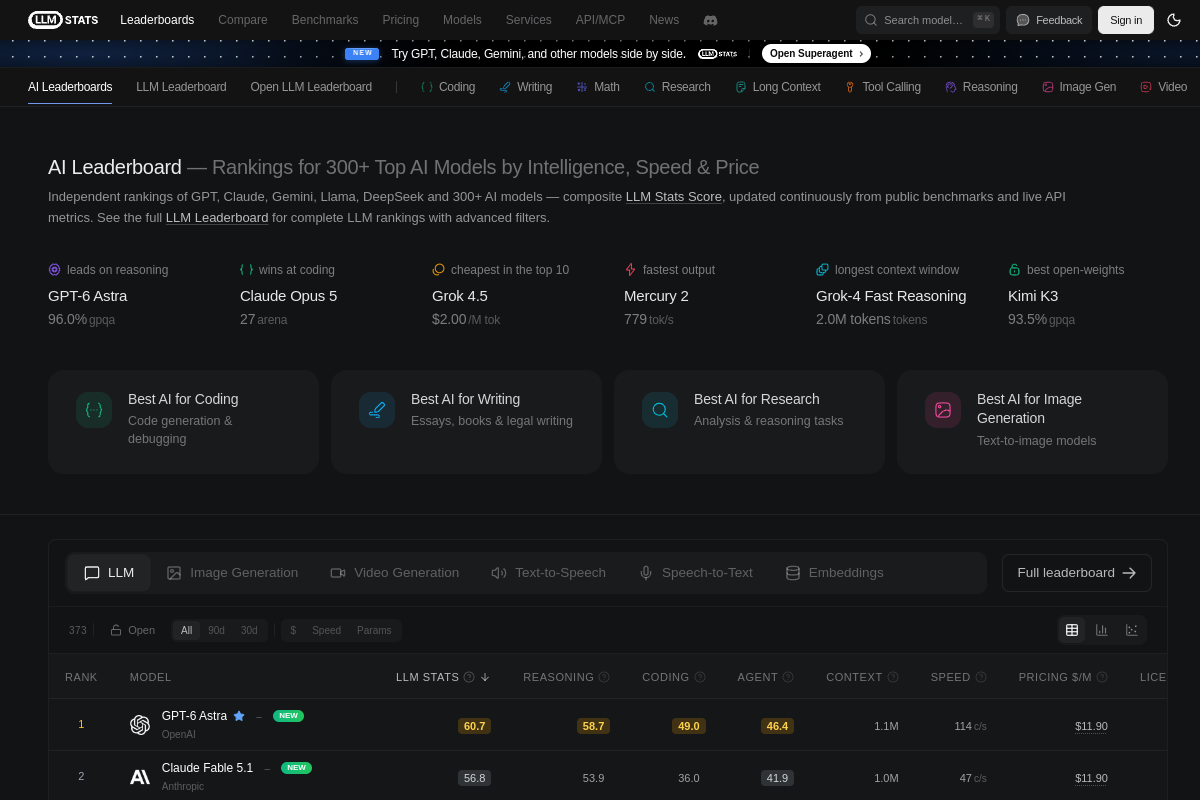Open the Full leaderboard button
The width and height of the screenshot is (1200, 800).
1077,573
